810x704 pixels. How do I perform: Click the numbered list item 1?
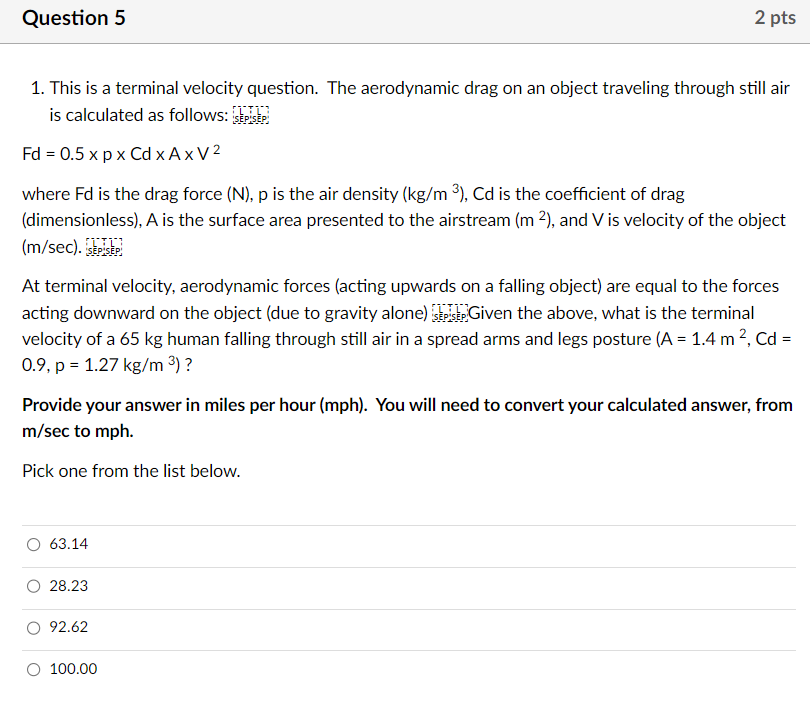point(36,88)
